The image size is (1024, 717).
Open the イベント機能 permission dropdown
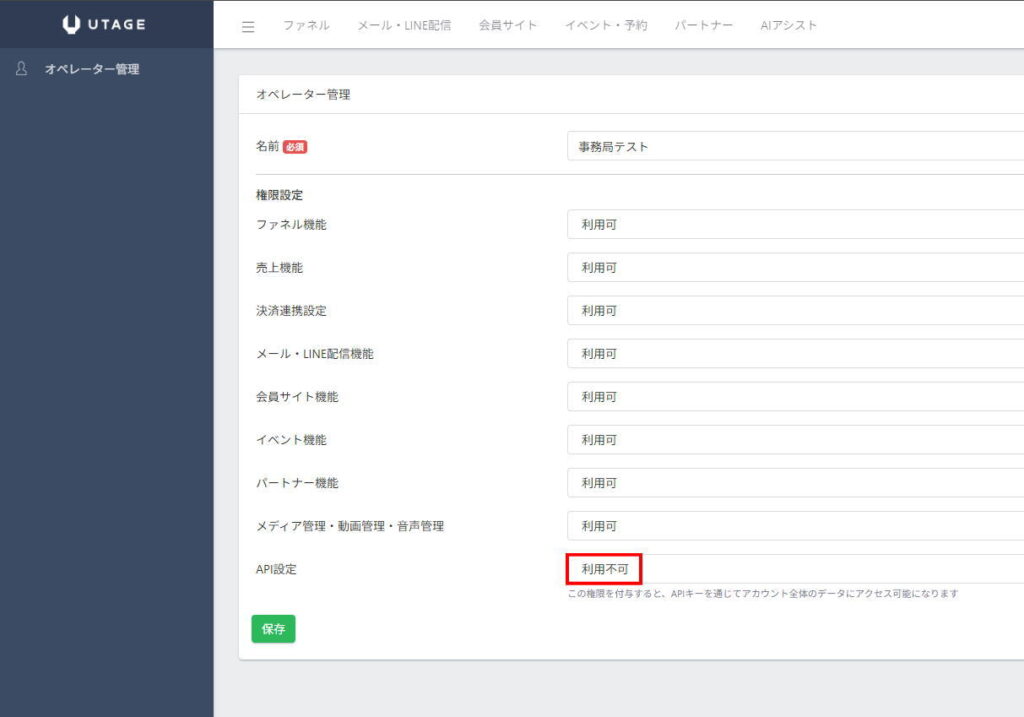[x=795, y=440]
